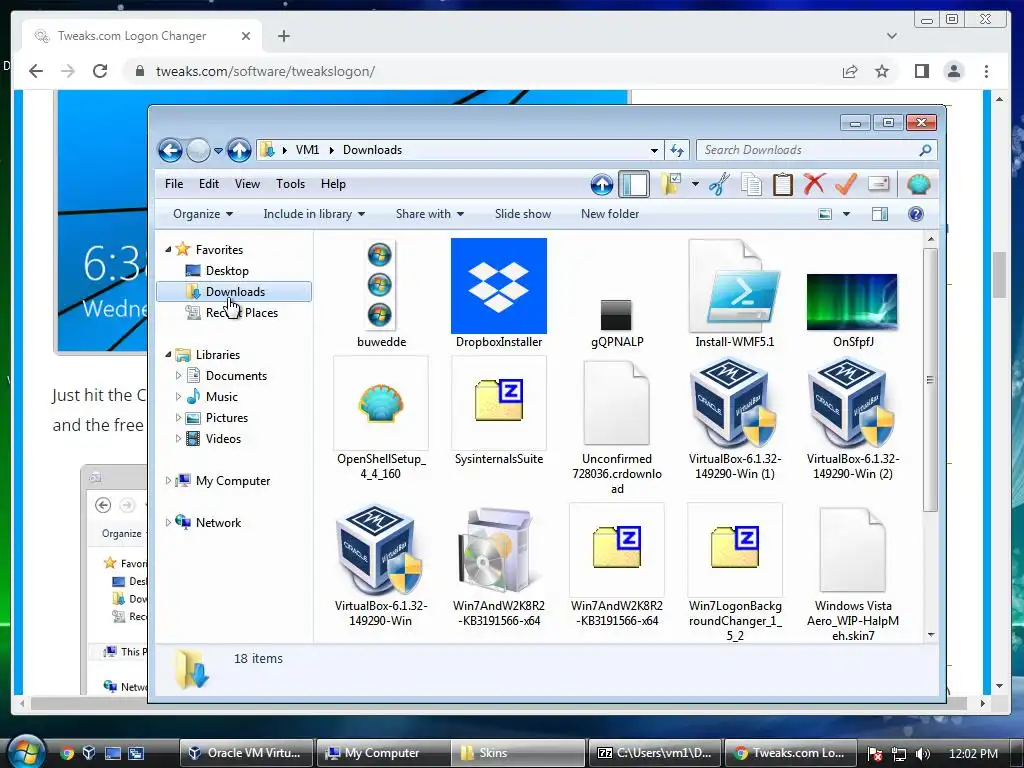Click the Explorer Back arrow button
Screen dimensions: 1024x768
click(170, 150)
